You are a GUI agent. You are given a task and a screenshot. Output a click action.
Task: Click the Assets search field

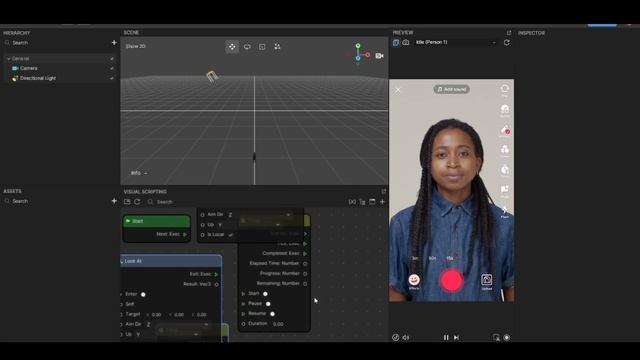point(57,201)
